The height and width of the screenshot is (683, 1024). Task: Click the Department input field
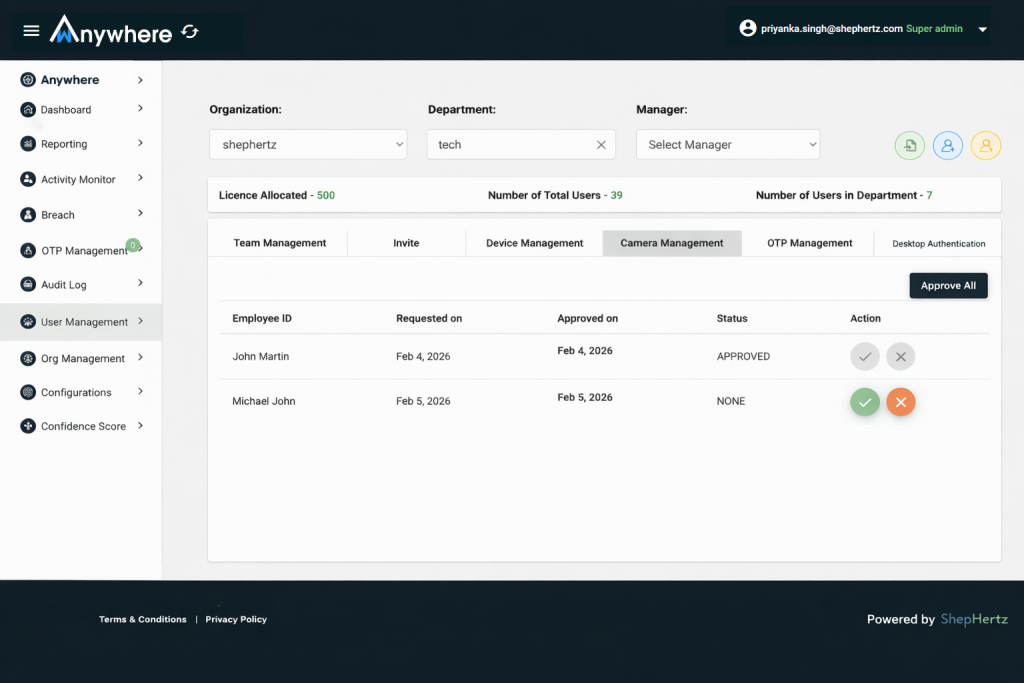510,145
